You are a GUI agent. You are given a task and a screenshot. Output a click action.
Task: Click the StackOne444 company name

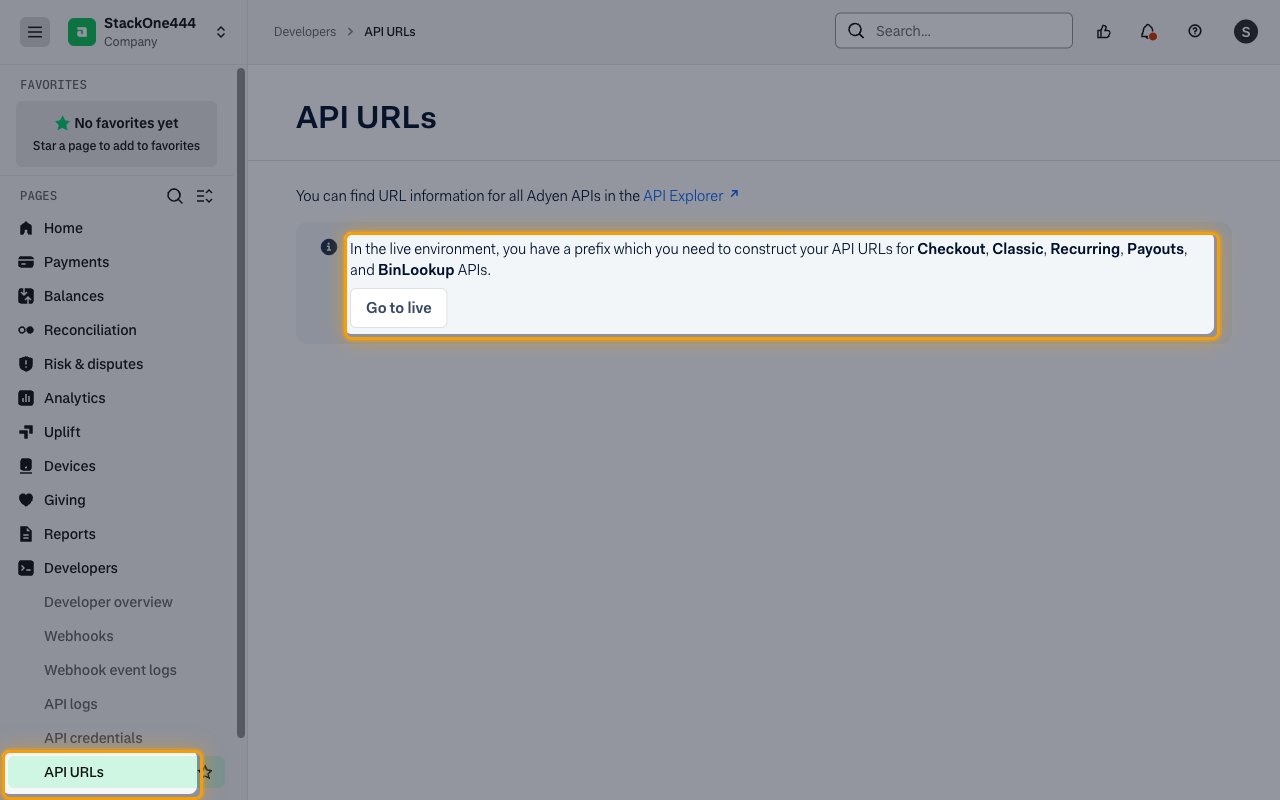(x=150, y=23)
